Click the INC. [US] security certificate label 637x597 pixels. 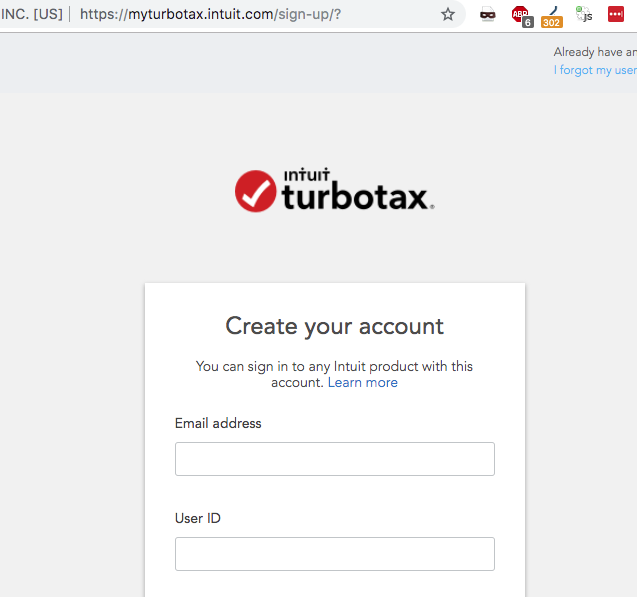32,14
